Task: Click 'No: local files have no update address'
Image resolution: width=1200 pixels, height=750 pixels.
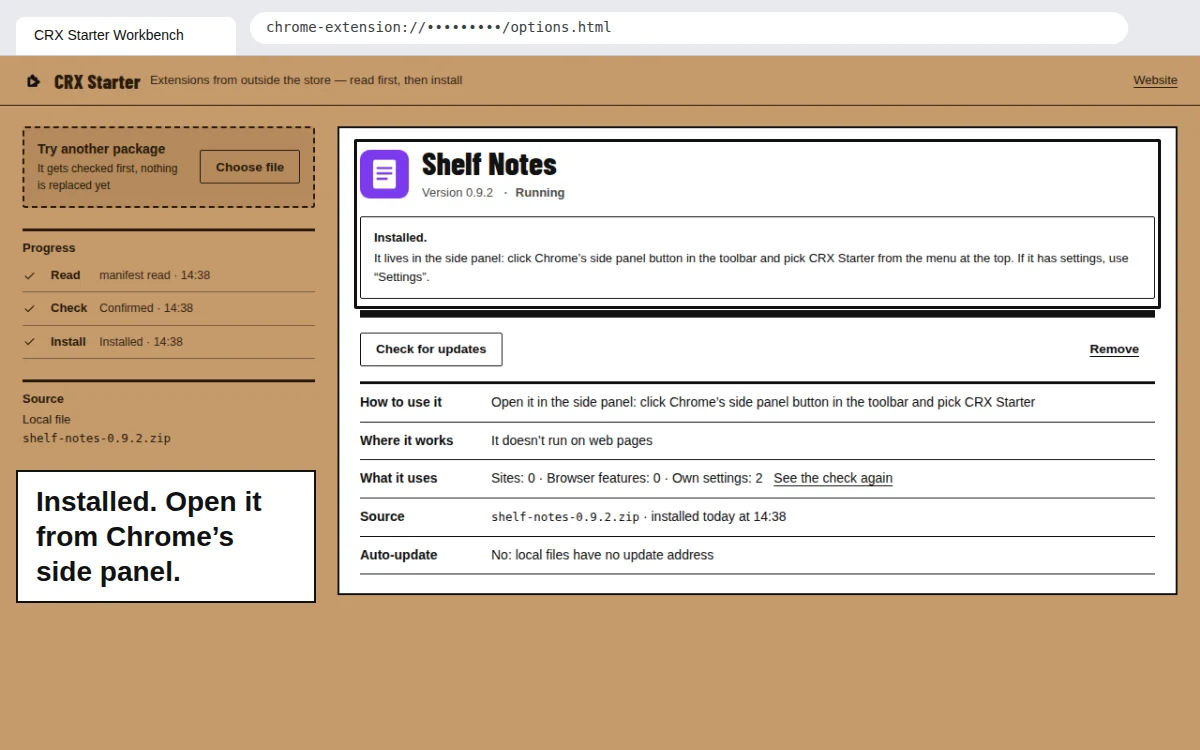Action: click(x=602, y=555)
